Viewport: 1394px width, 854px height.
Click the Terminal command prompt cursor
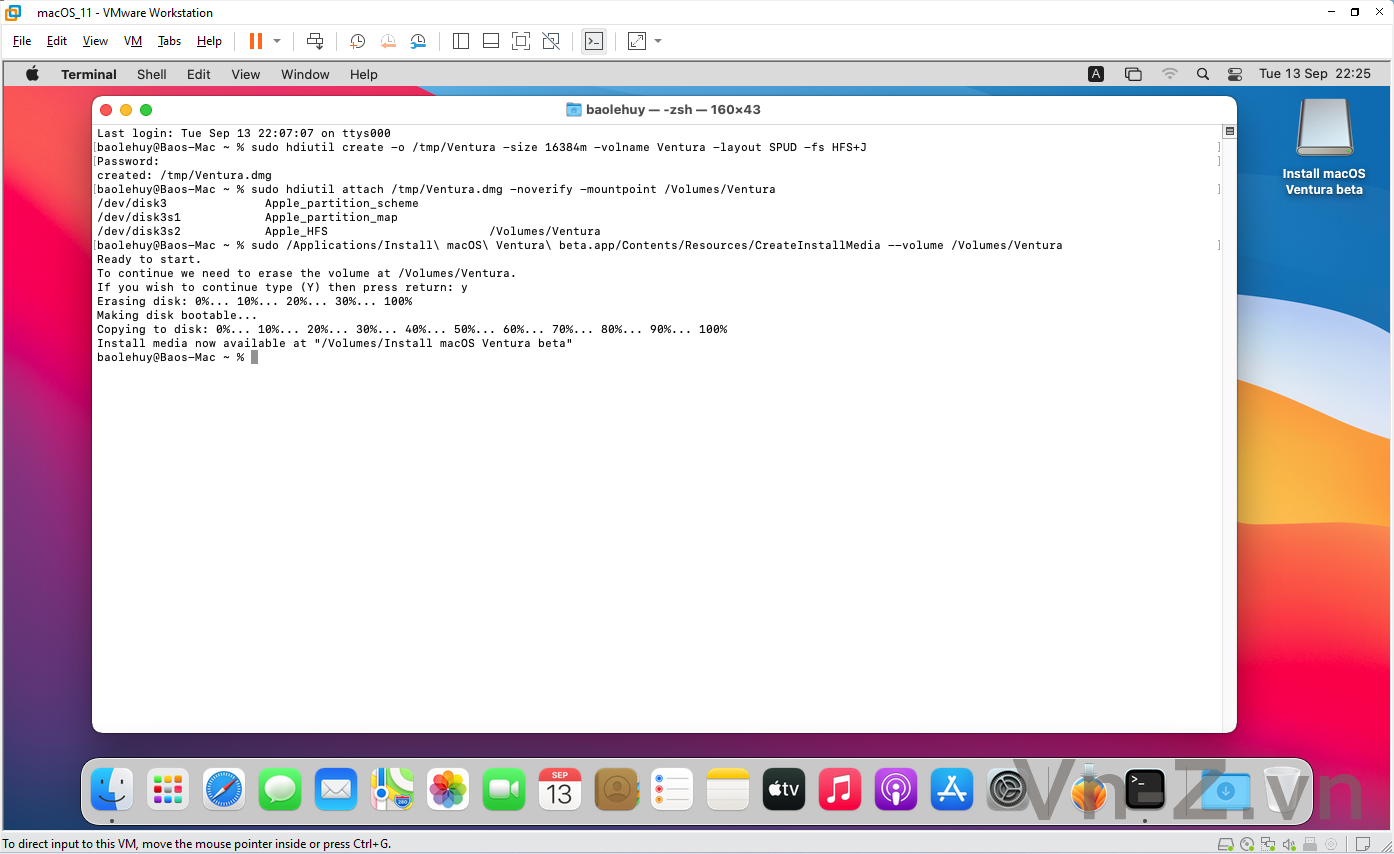point(255,357)
